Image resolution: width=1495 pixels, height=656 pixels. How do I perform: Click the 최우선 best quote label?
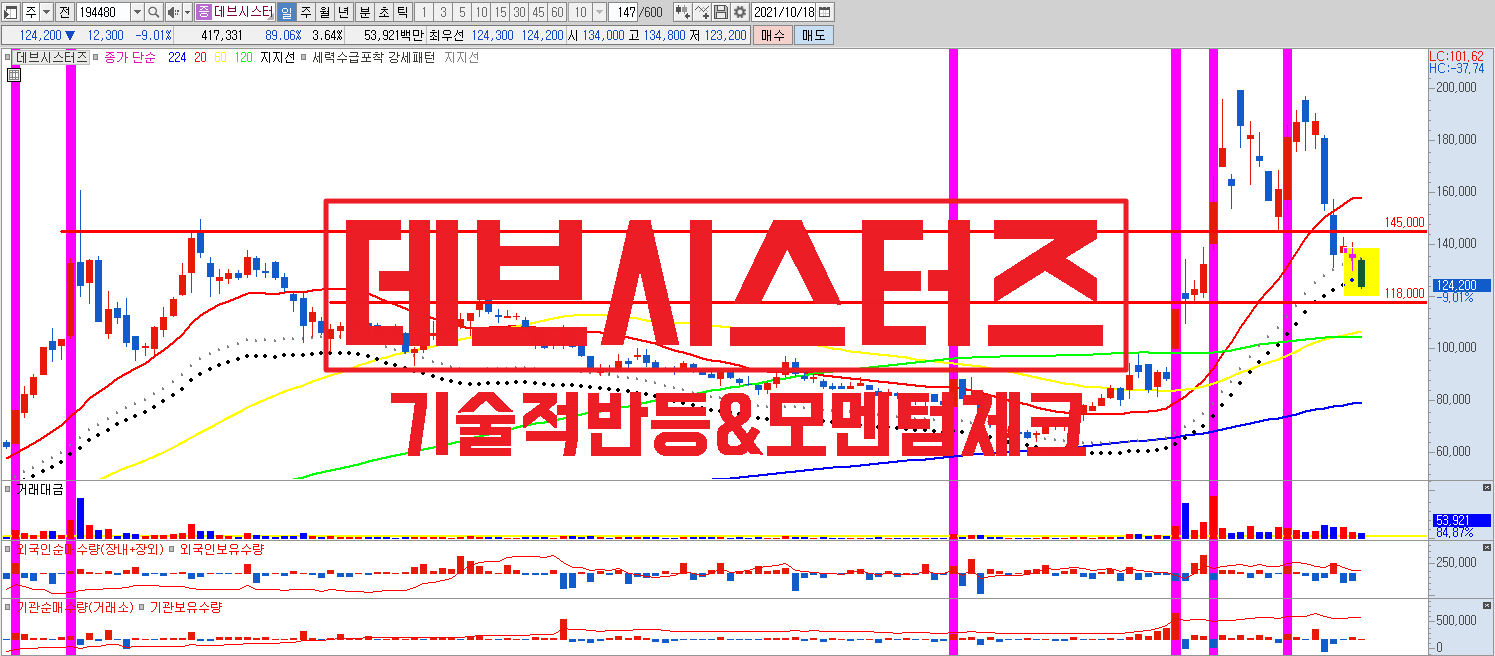[446, 35]
